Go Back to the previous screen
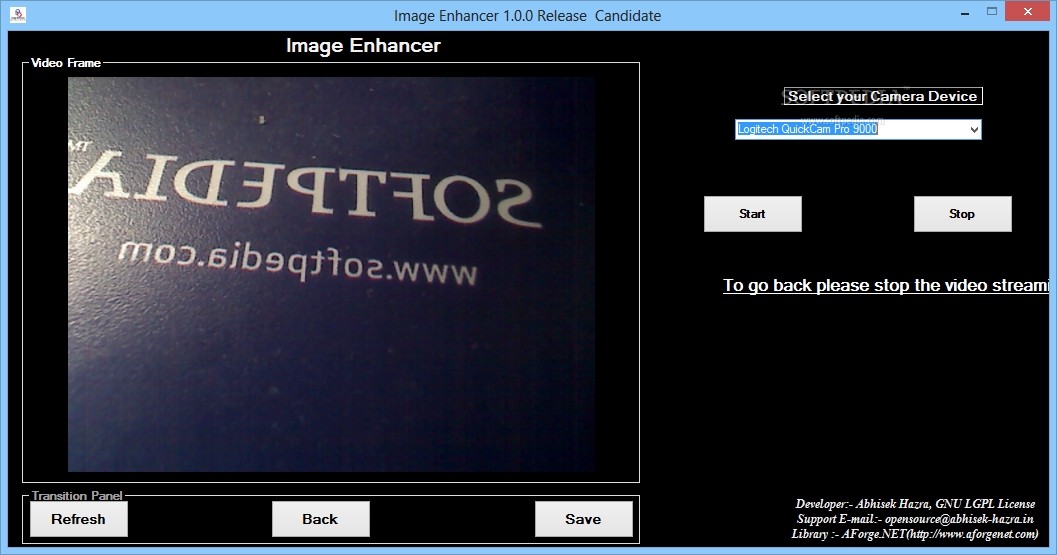The image size is (1057, 555). (x=320, y=519)
